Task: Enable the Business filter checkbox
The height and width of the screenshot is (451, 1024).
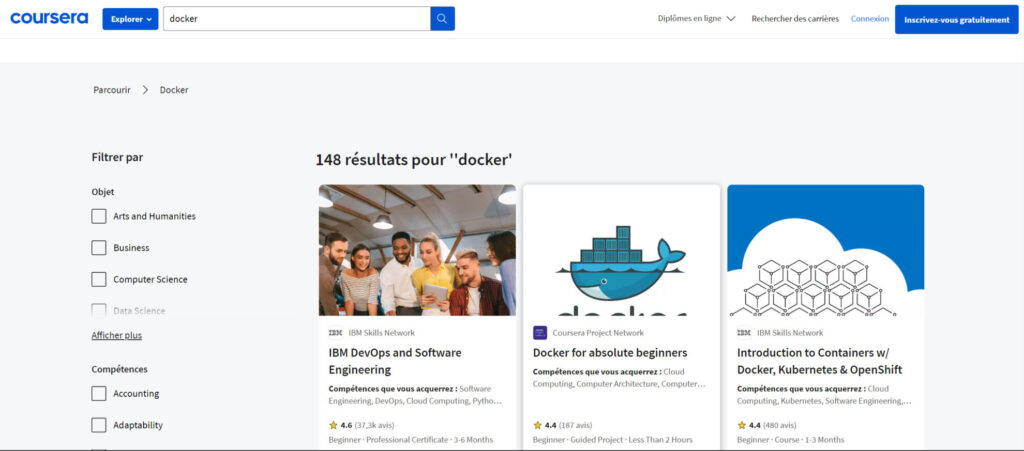Action: click(99, 248)
